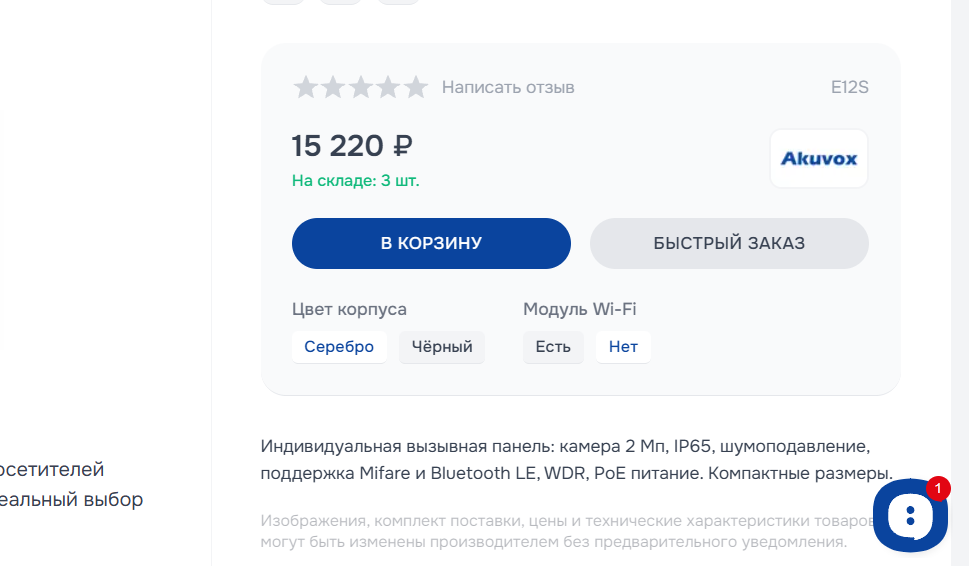Click the На складе: 3 шт. status
969x566 pixels.
(x=355, y=181)
